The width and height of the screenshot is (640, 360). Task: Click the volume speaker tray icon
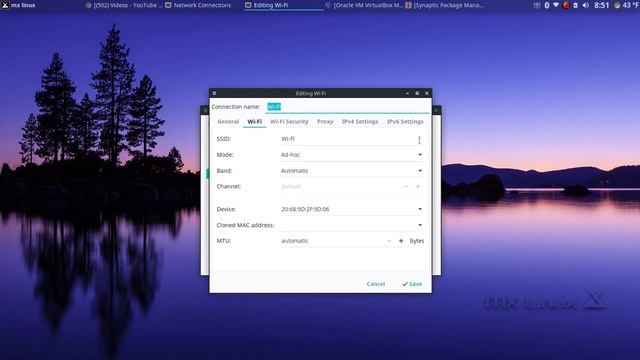[x=585, y=5]
